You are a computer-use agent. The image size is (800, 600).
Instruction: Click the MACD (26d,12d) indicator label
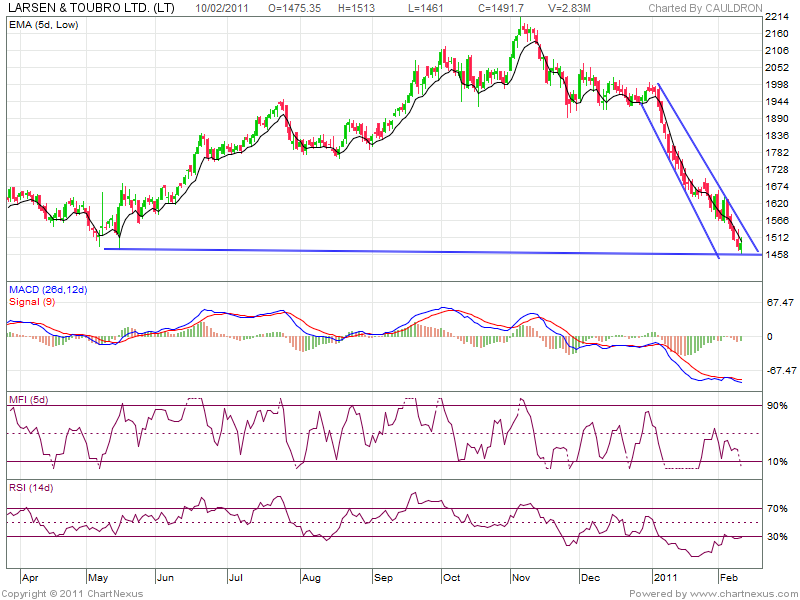50,289
